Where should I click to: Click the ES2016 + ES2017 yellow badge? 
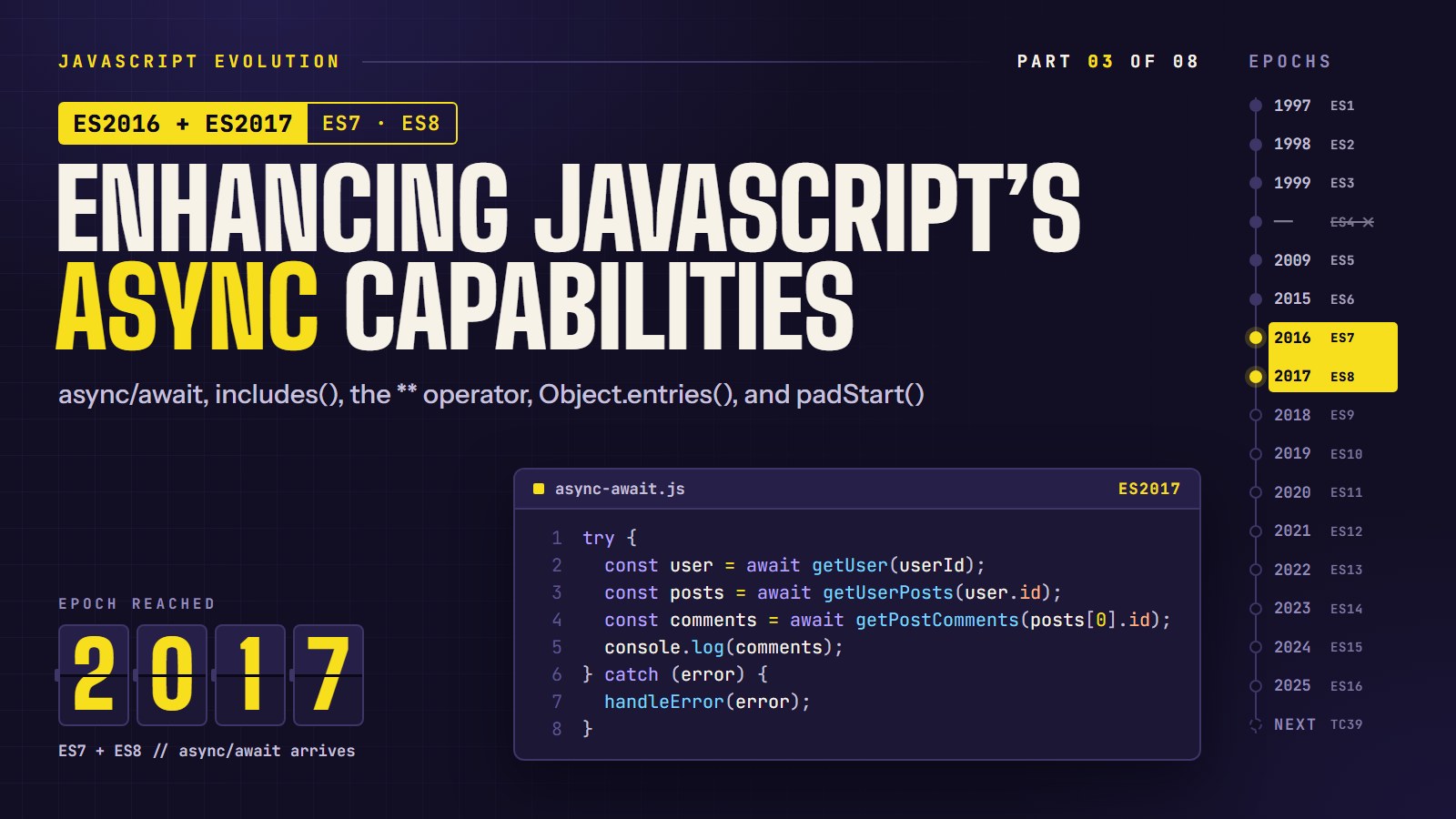[x=183, y=124]
